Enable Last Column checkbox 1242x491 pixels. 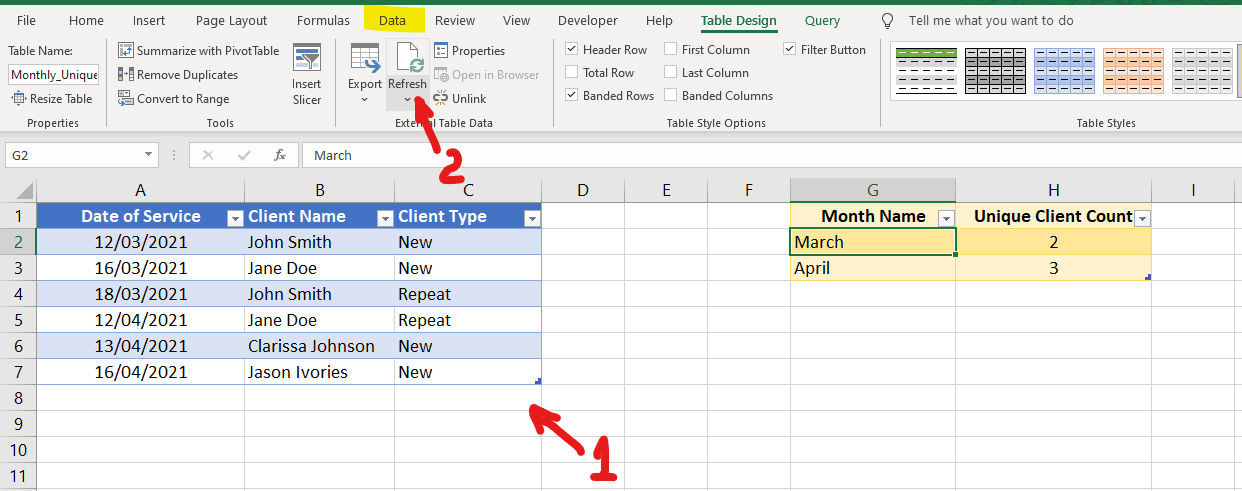pyautogui.click(x=670, y=72)
